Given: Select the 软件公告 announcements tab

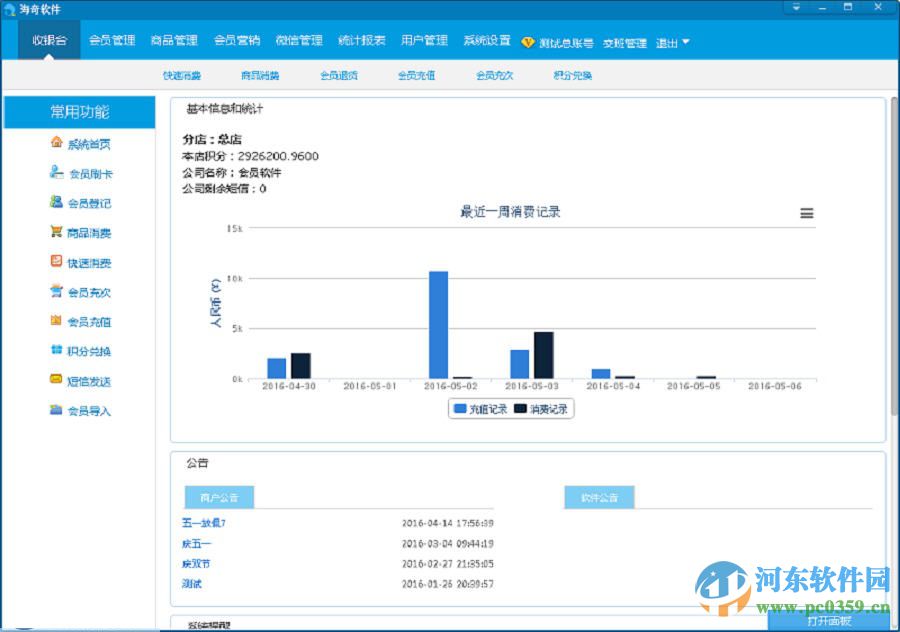Looking at the screenshot, I should tap(598, 497).
